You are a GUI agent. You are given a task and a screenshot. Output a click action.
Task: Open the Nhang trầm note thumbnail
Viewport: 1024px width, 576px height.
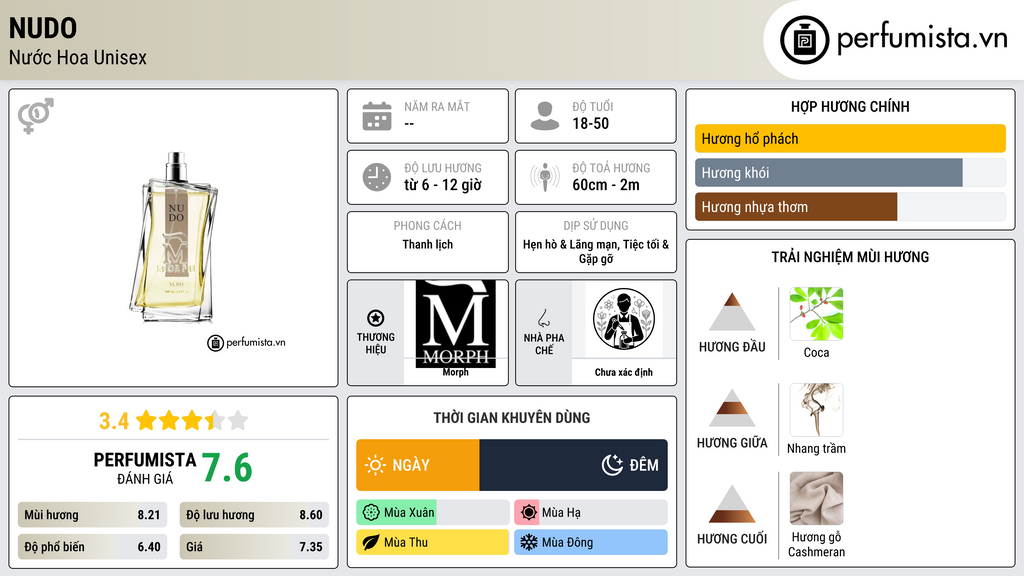(816, 409)
